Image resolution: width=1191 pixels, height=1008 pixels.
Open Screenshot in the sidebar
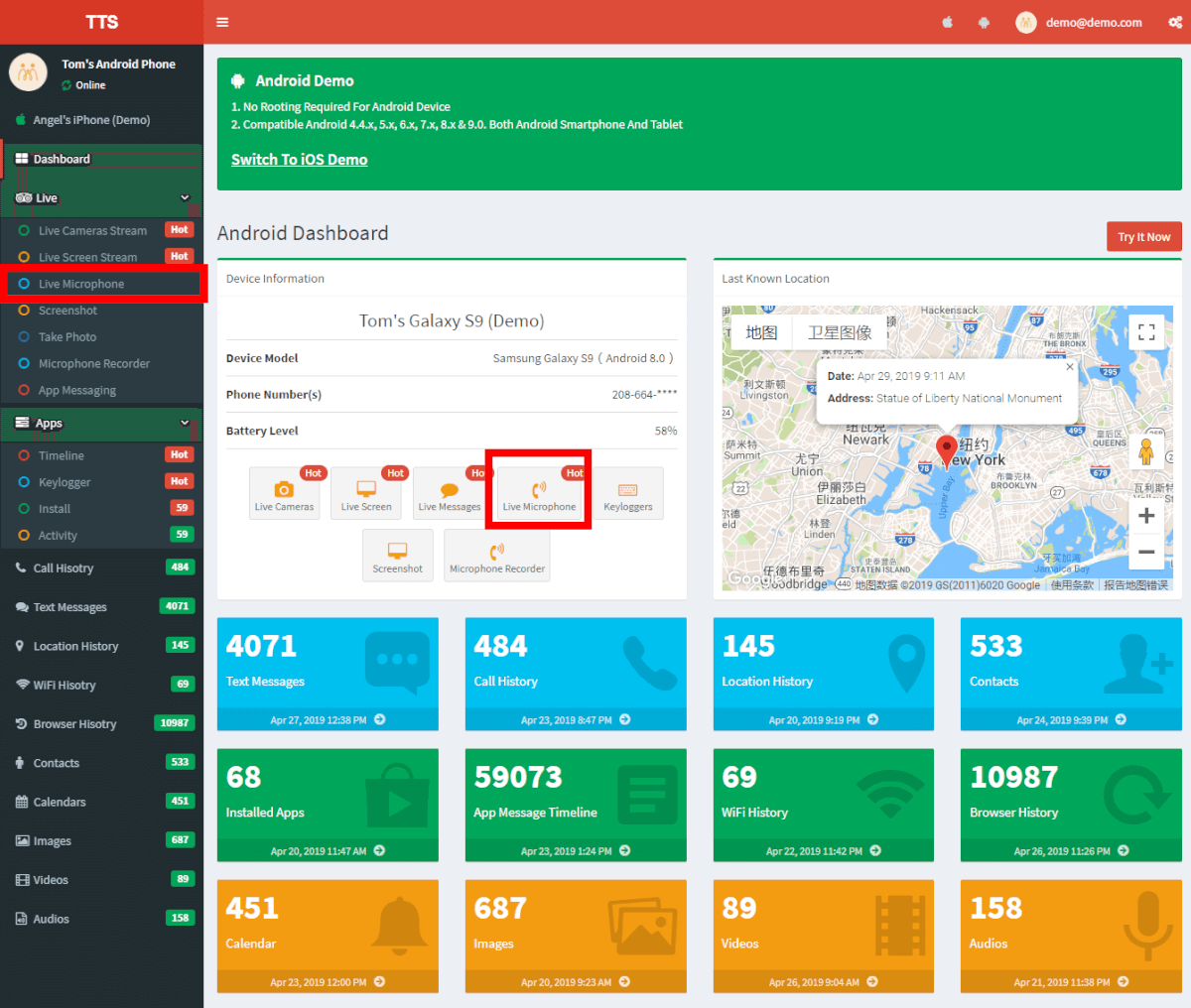tap(102, 311)
